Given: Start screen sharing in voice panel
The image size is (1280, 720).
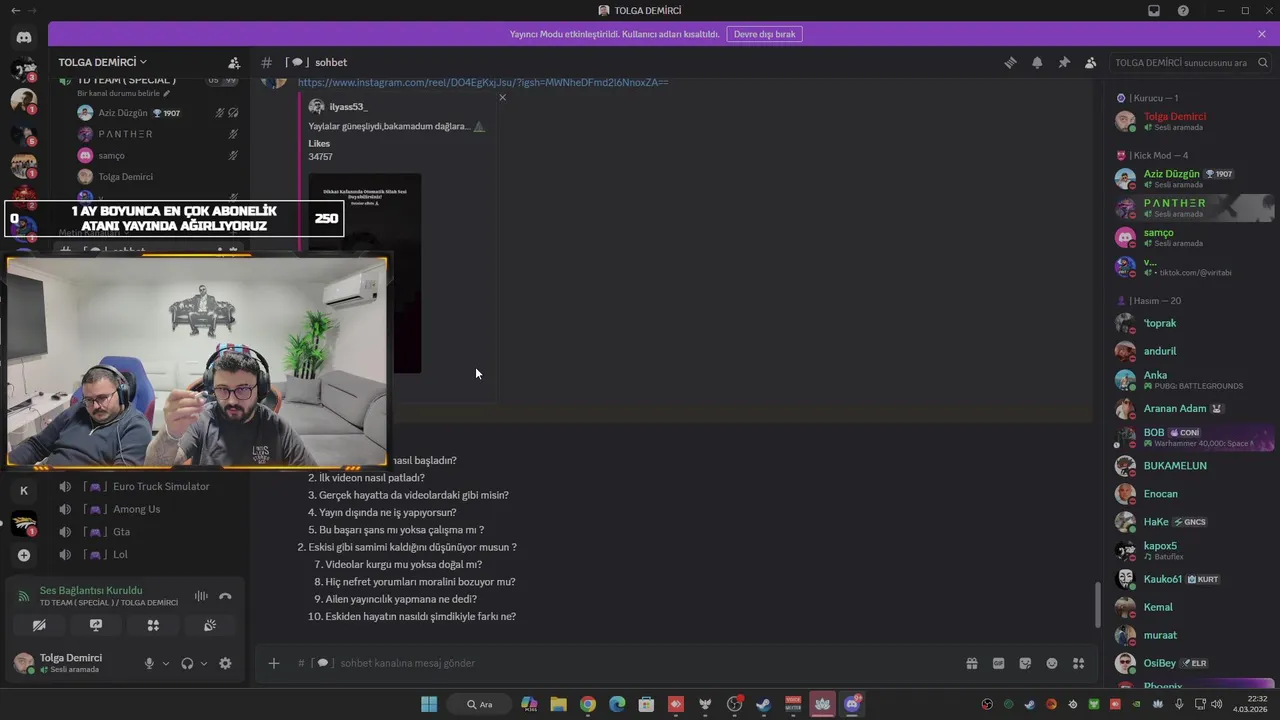Looking at the screenshot, I should (x=96, y=625).
